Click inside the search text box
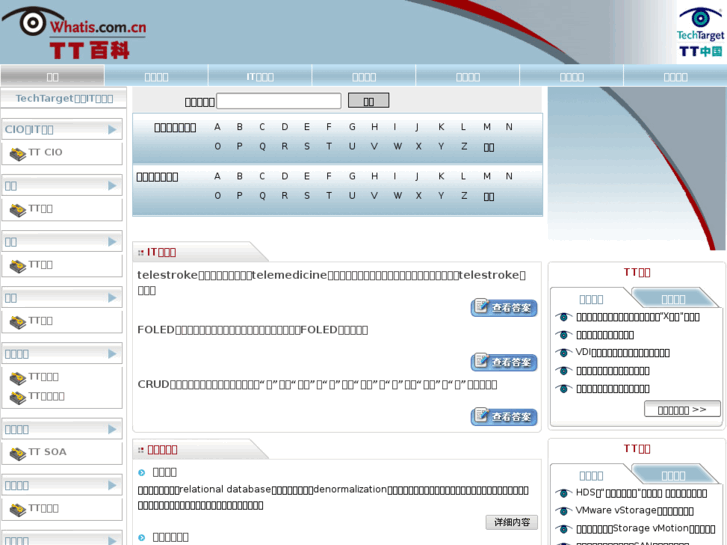The width and height of the screenshot is (727, 545). point(279,101)
